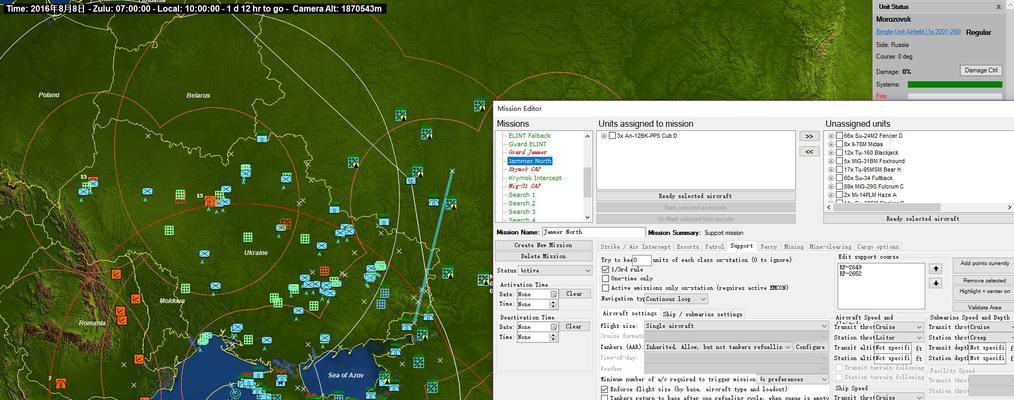The width and height of the screenshot is (1014, 400).
Task: Select Krymsk Intercept in missions list
Action: (x=534, y=178)
